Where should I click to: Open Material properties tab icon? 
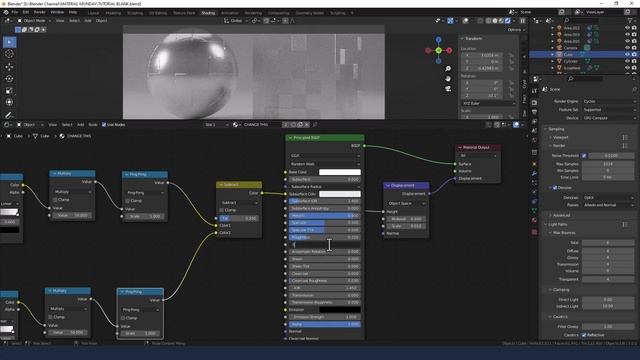pos(534,220)
